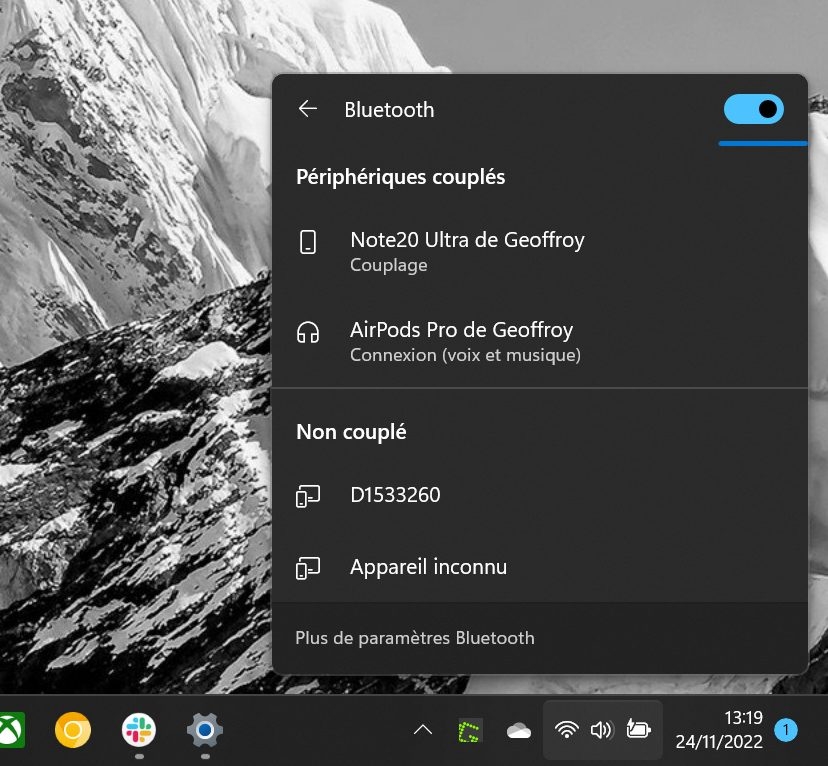This screenshot has height=766, width=828.
Task: Go back using the left arrow icon
Action: (307, 109)
